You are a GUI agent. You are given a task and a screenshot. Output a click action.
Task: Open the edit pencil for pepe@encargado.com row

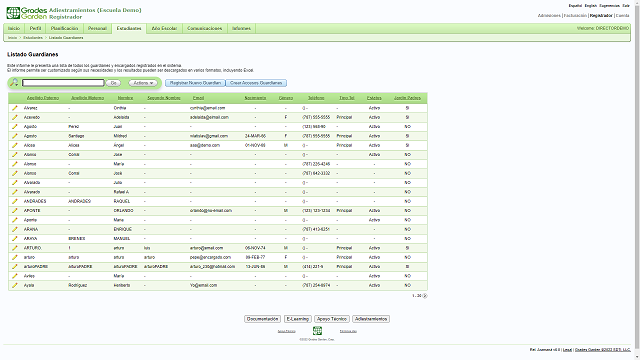[15, 257]
